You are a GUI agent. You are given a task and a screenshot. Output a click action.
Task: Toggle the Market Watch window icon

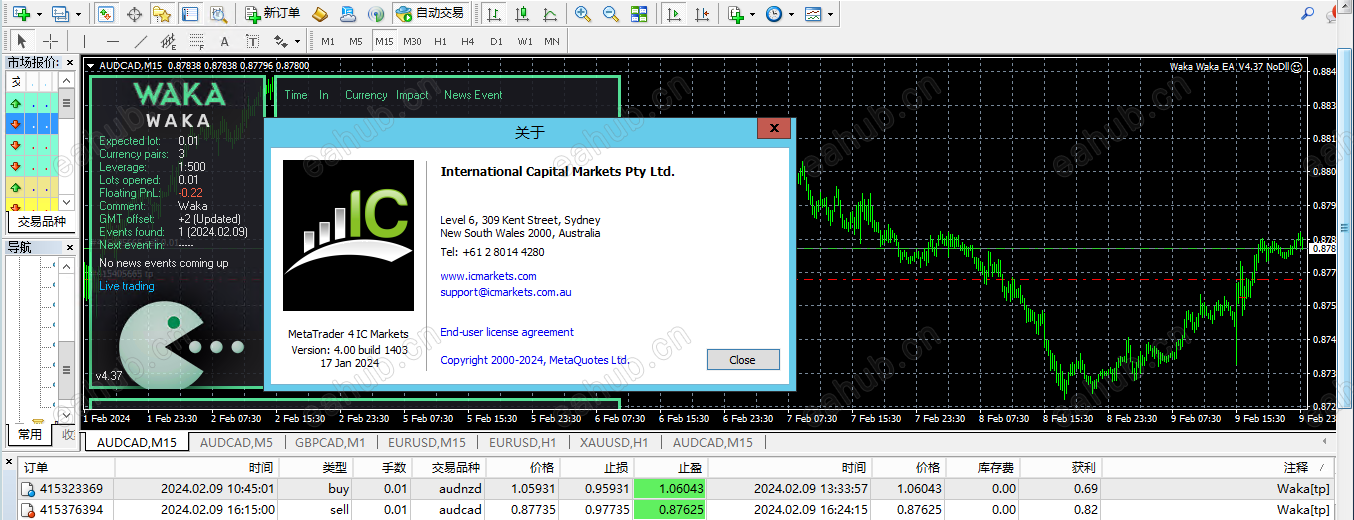coord(106,14)
